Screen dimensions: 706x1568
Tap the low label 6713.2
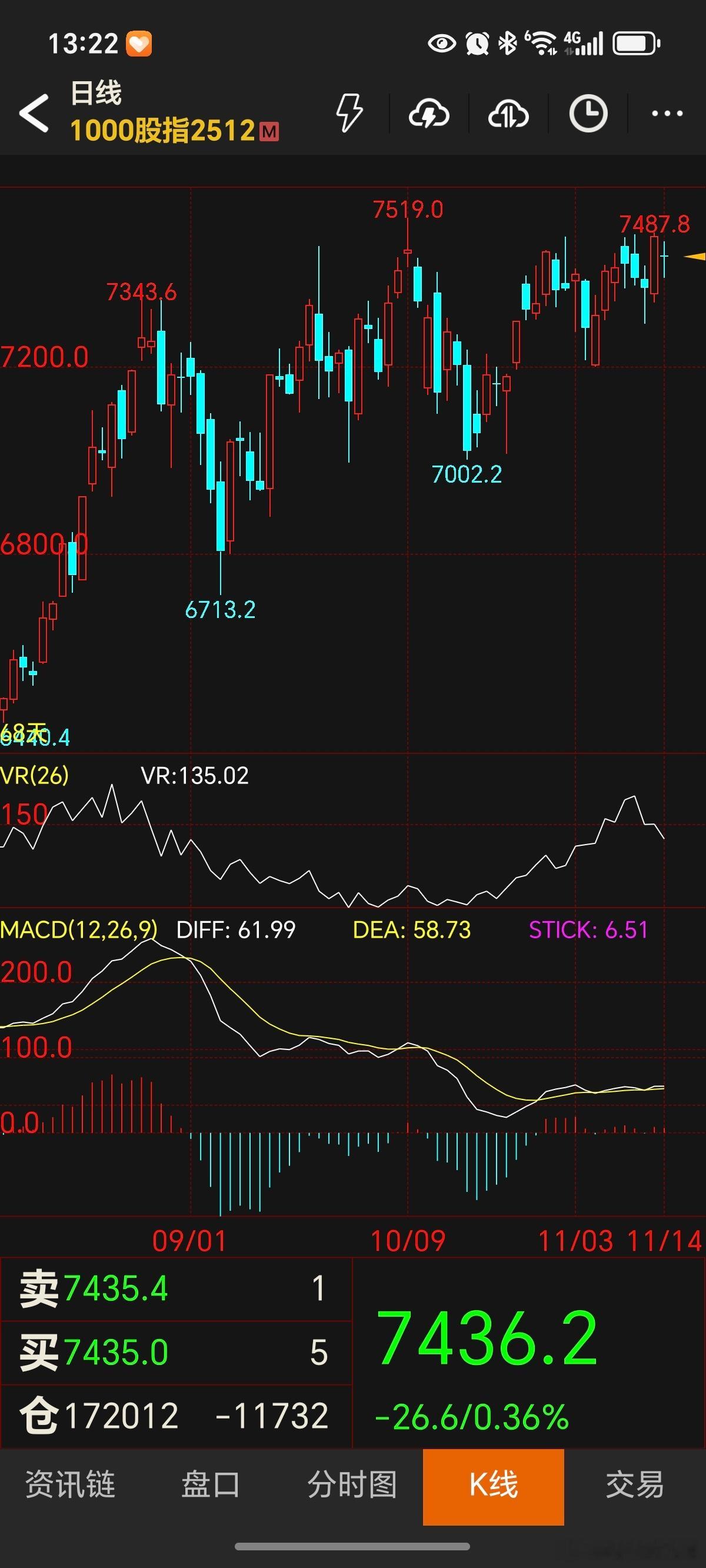[x=220, y=610]
